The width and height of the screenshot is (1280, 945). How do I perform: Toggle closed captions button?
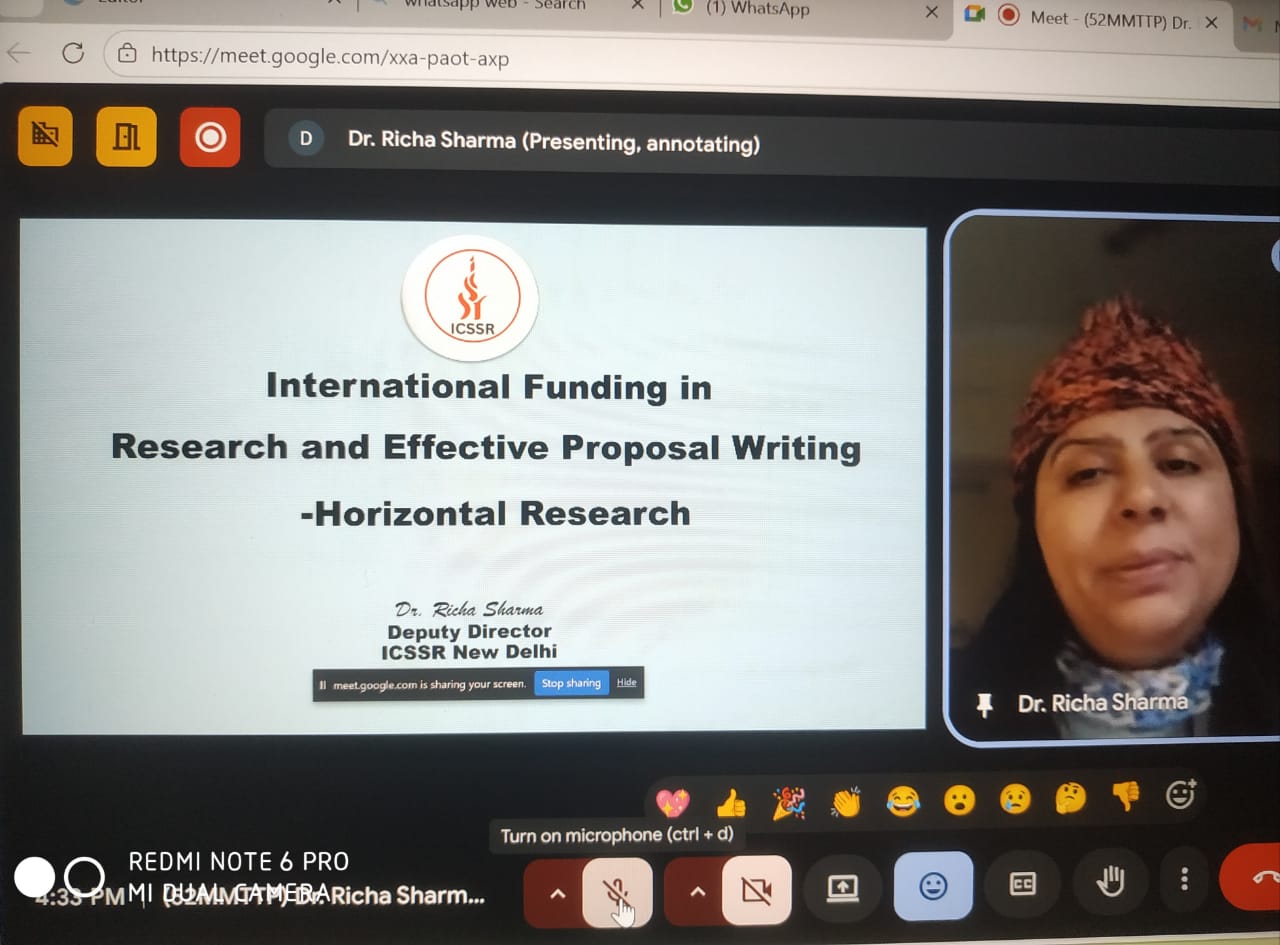[1022, 884]
